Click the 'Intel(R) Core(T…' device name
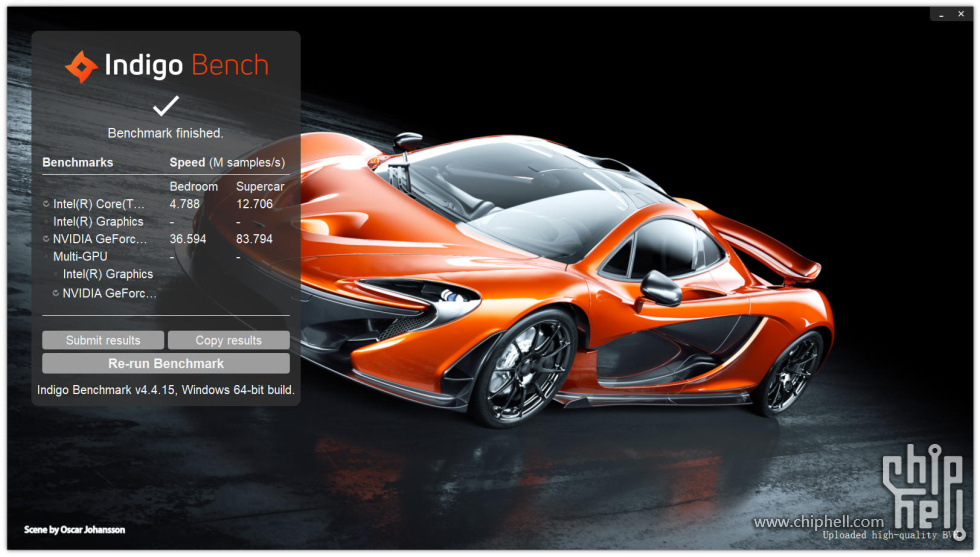The width and height of the screenshot is (980, 557). (99, 204)
